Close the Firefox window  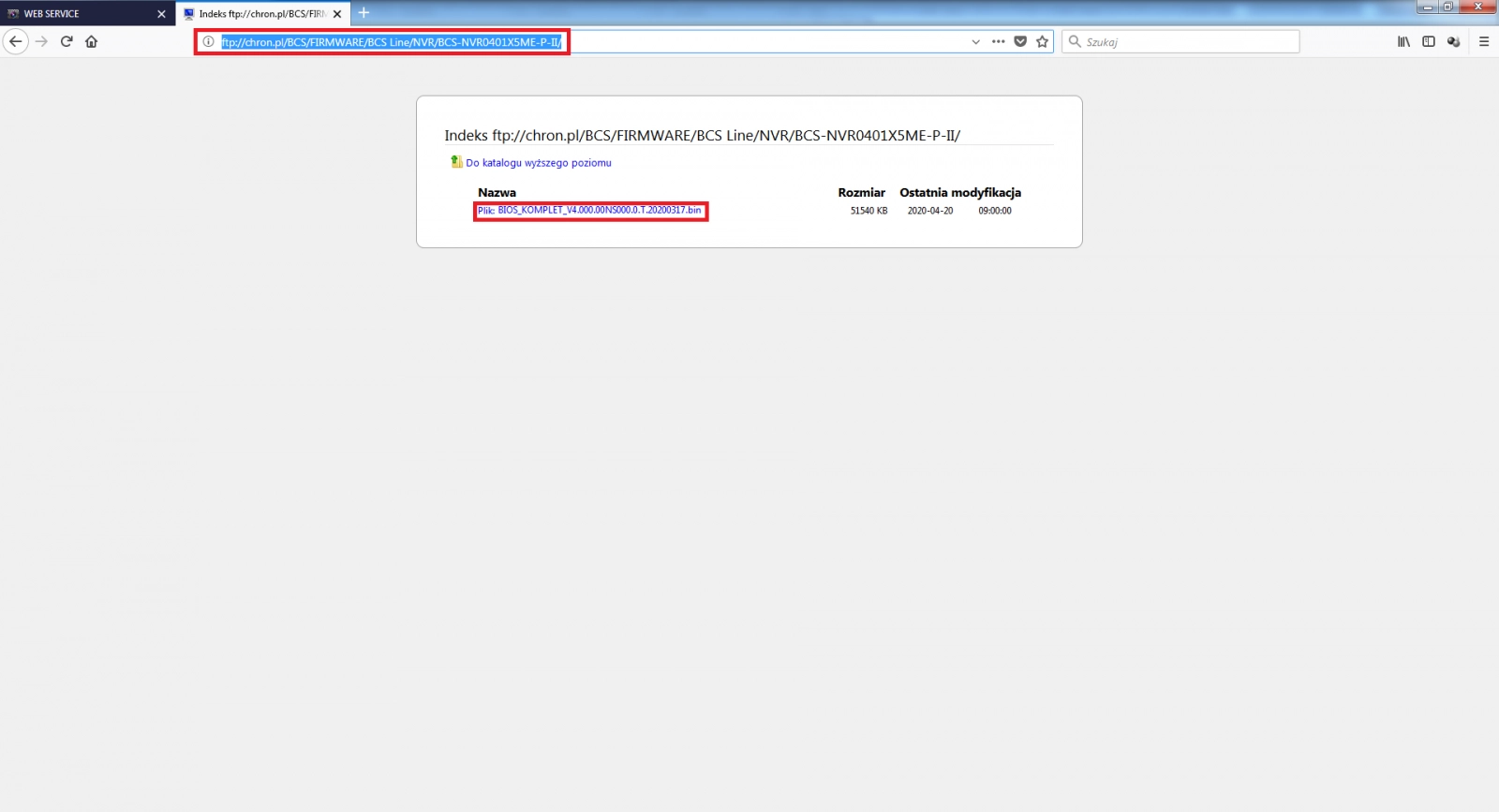1478,7
